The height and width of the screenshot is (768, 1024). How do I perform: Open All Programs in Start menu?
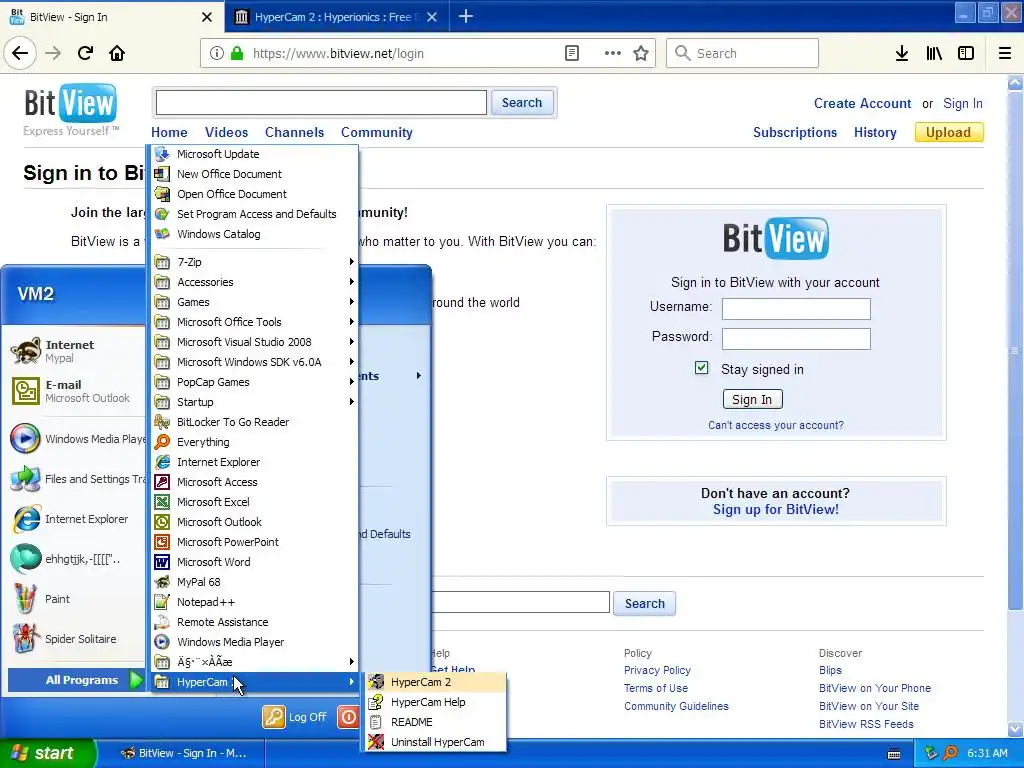75,680
